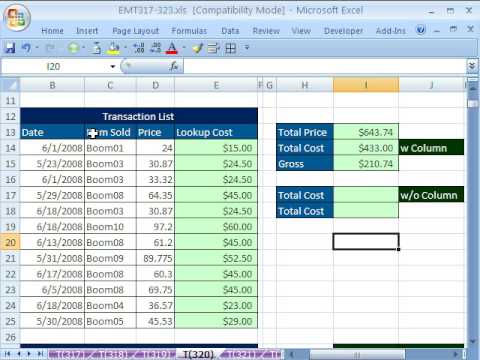The width and height of the screenshot is (480, 360).
Task: Select row 20 header
Action: (10, 242)
